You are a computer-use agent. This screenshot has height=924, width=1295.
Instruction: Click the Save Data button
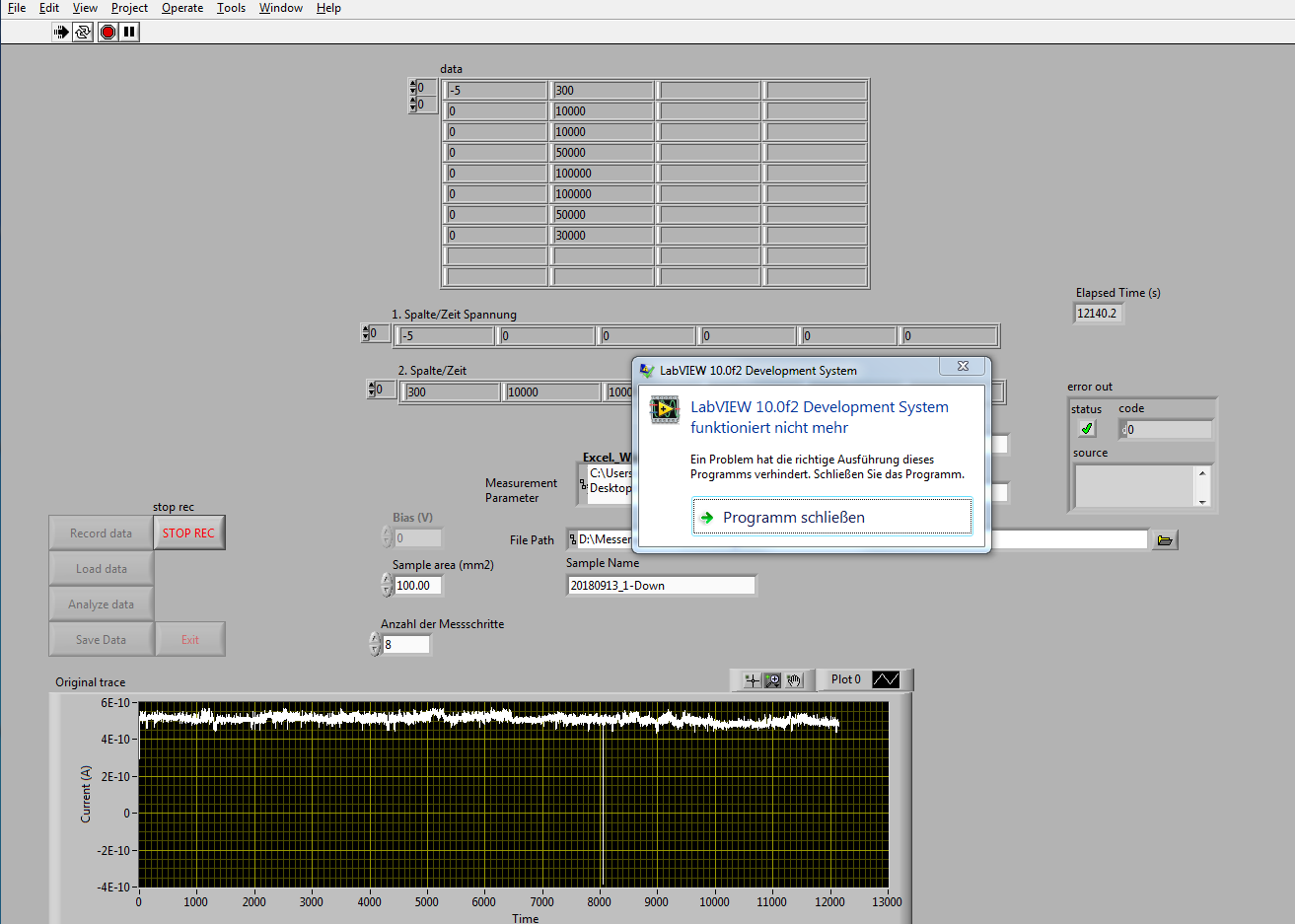coord(101,640)
